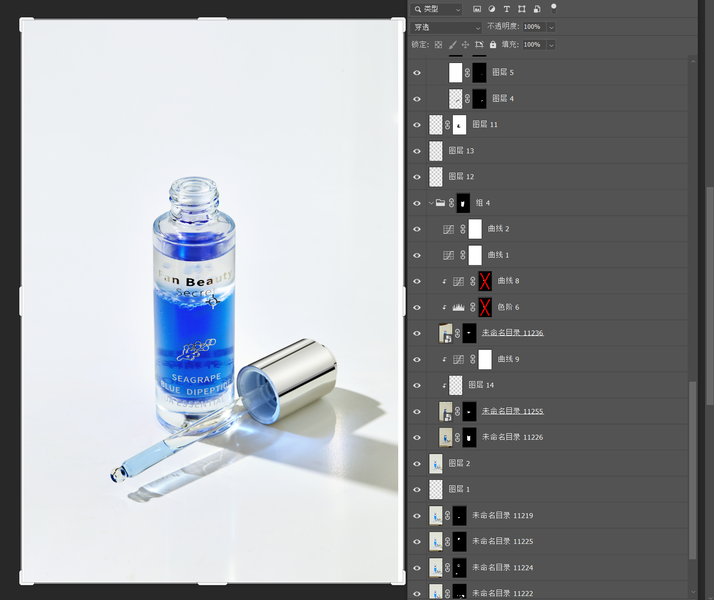Click mask link icon of 图层 5
The width and height of the screenshot is (714, 600).
467,72
